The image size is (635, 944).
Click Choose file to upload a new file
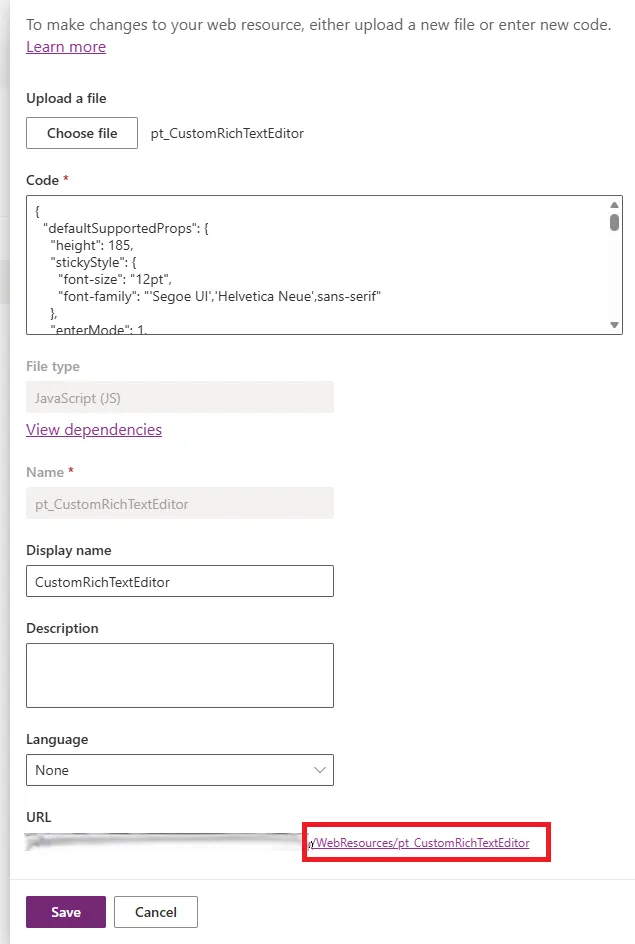point(81,132)
